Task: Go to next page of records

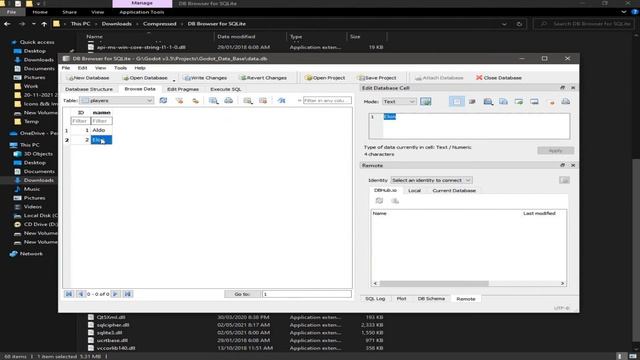Action: click(x=116, y=294)
